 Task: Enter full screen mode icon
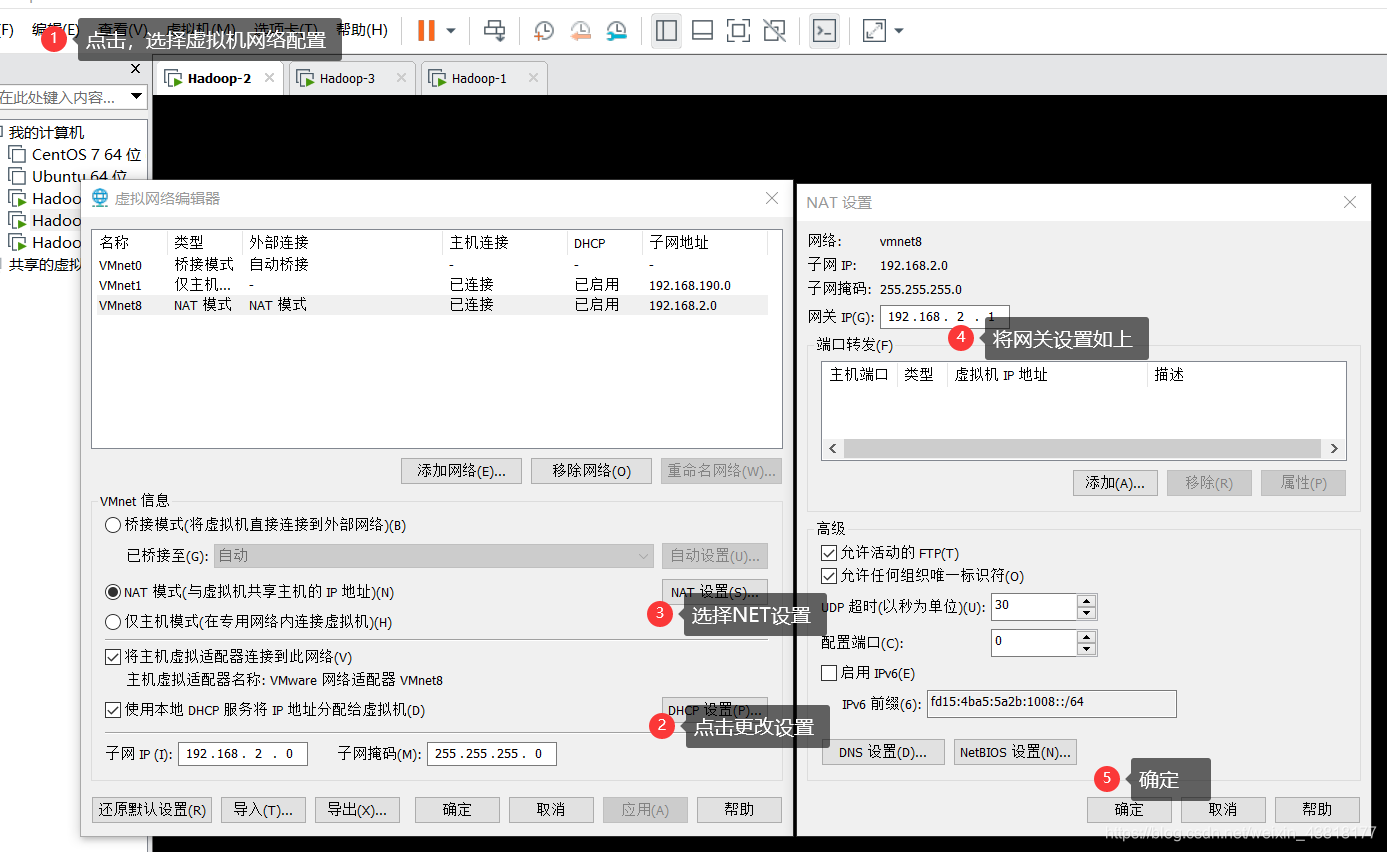tap(738, 31)
